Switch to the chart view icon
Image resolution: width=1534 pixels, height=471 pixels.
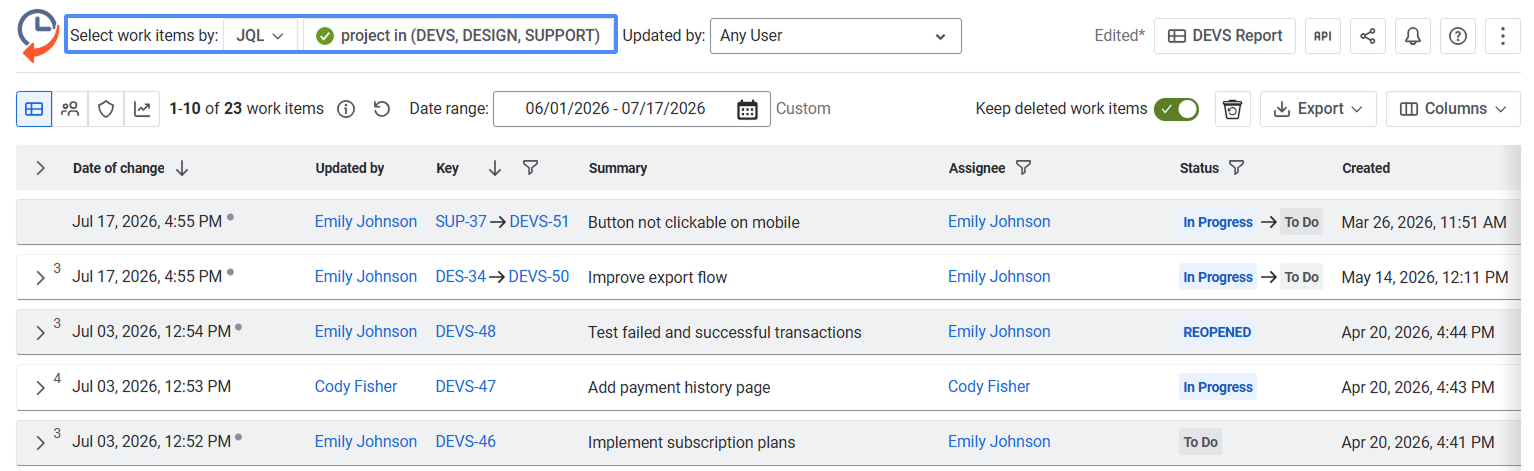click(x=142, y=108)
